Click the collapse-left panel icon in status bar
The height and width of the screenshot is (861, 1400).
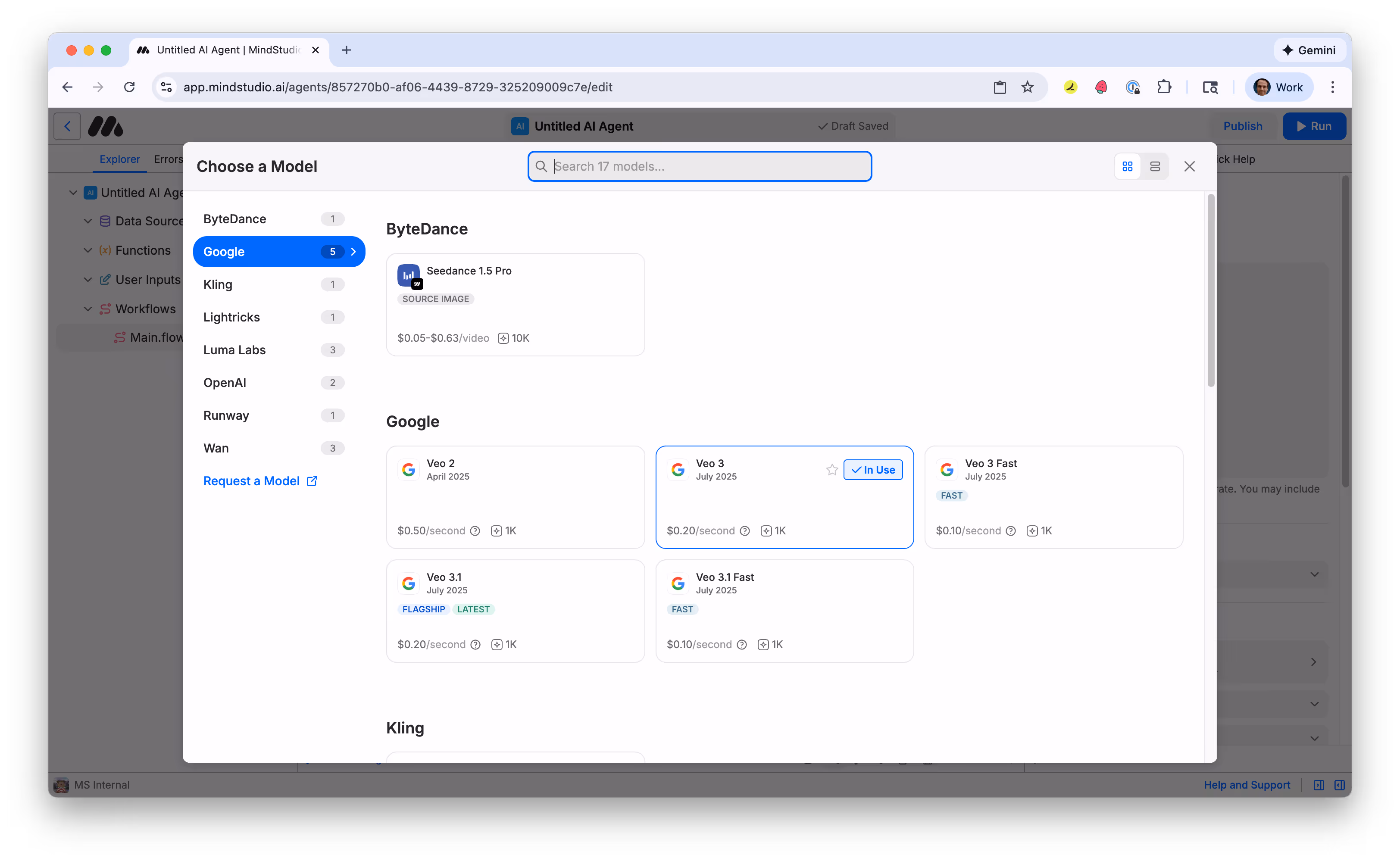tap(1339, 785)
